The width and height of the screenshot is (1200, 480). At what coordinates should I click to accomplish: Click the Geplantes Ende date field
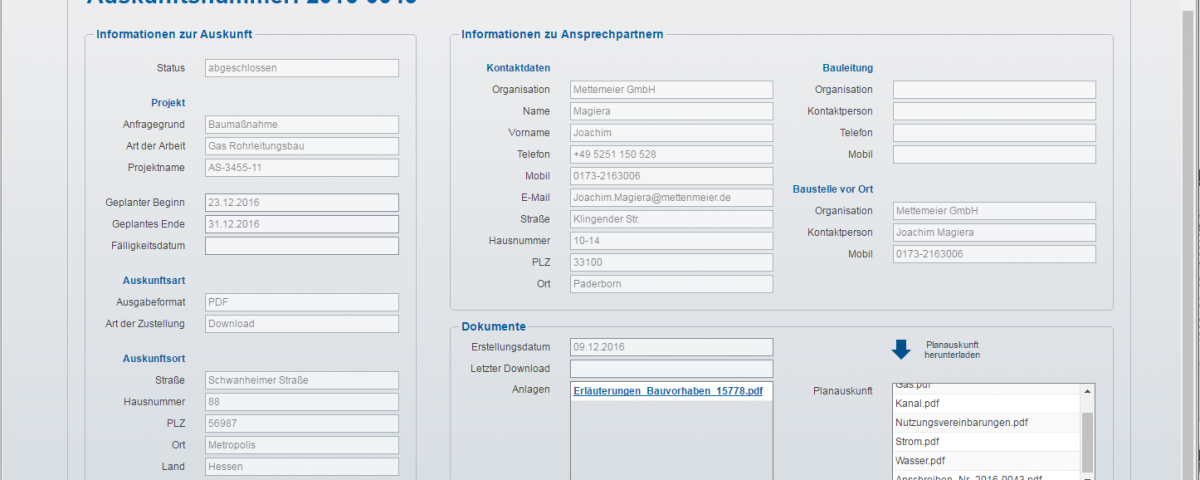(x=301, y=224)
